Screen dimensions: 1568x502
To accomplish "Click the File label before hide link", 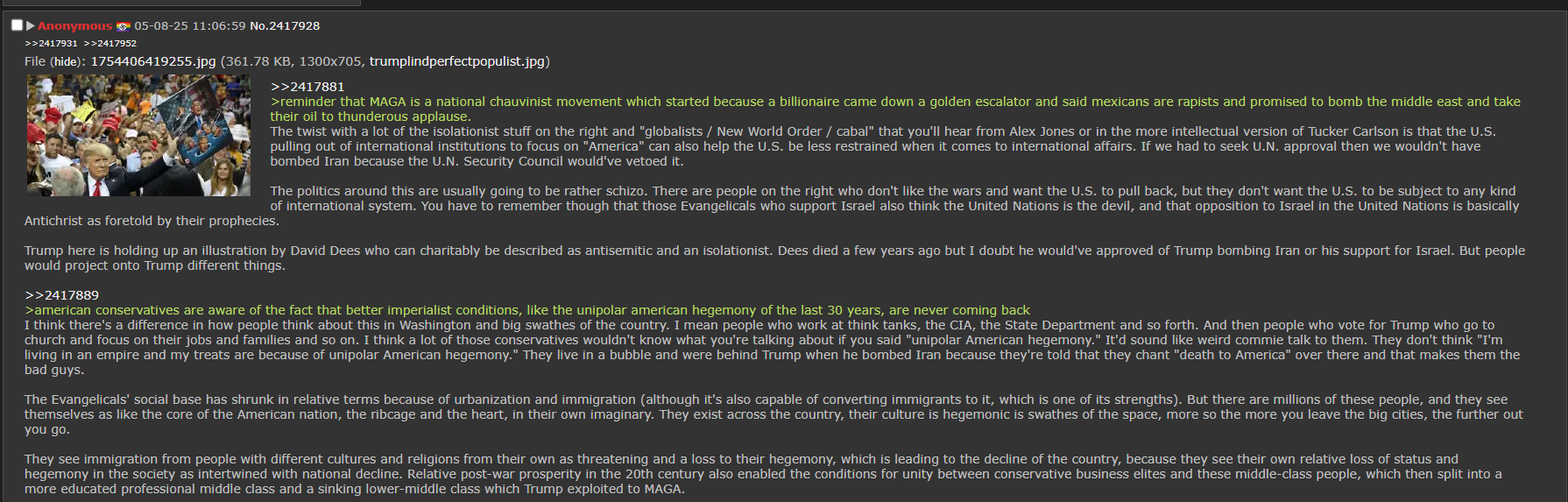I will tap(35, 61).
